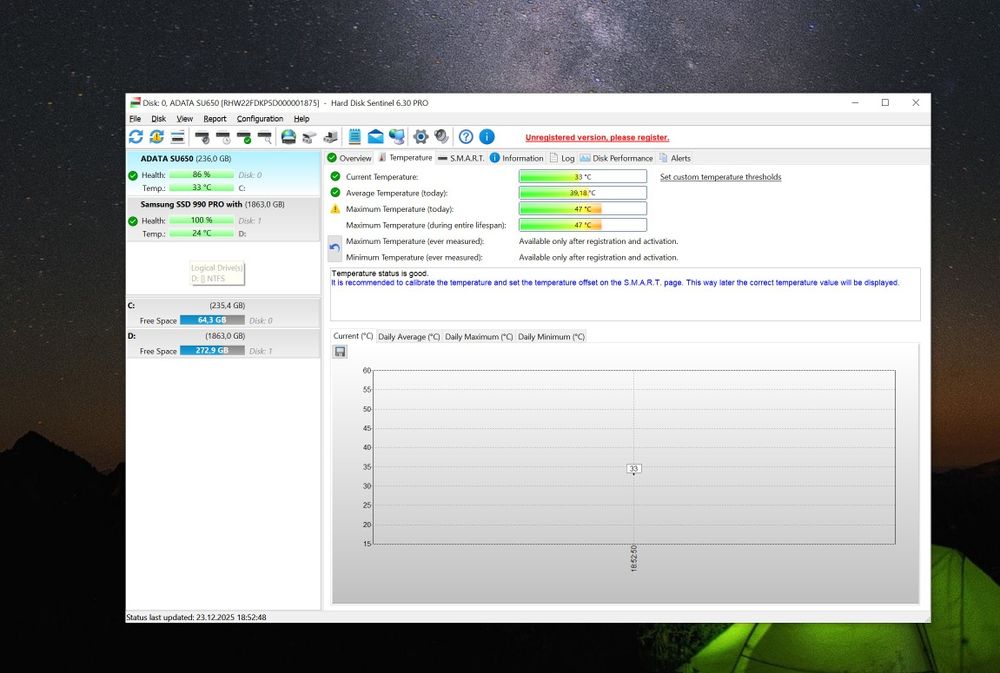1000x673 pixels.
Task: Click the D: (1863,0 GB) drive row
Action: pyautogui.click(x=223, y=343)
